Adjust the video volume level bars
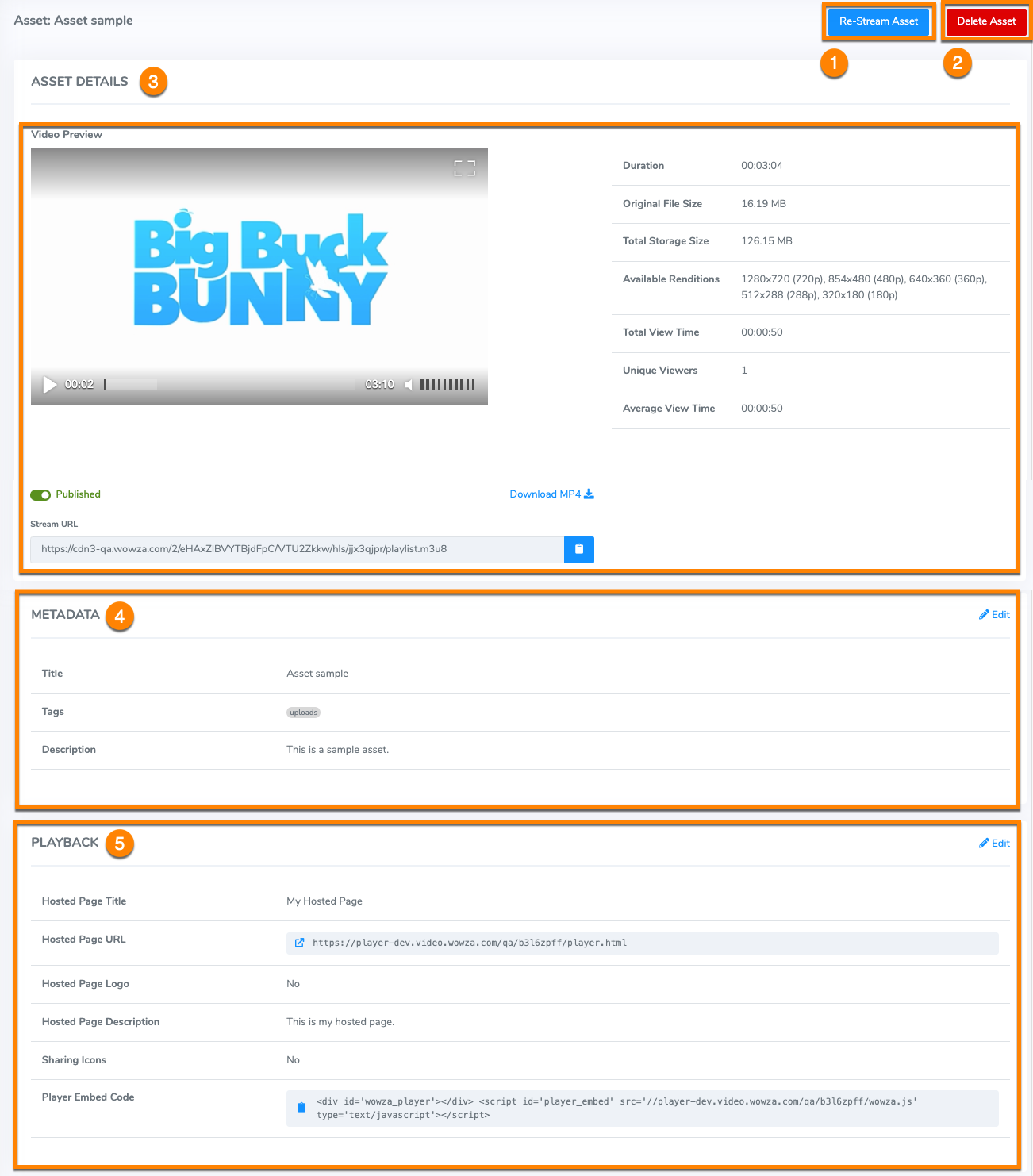The height and width of the screenshot is (1176, 1033). point(447,385)
